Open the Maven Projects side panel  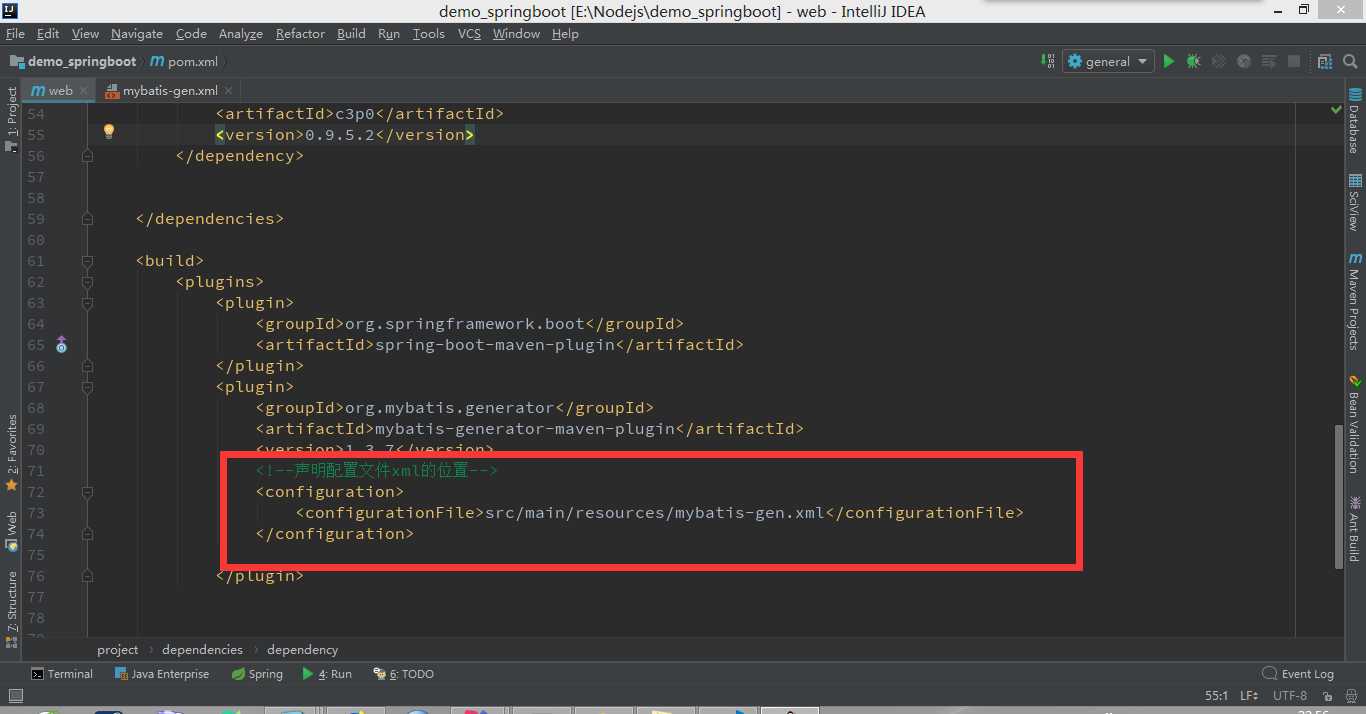[1354, 301]
